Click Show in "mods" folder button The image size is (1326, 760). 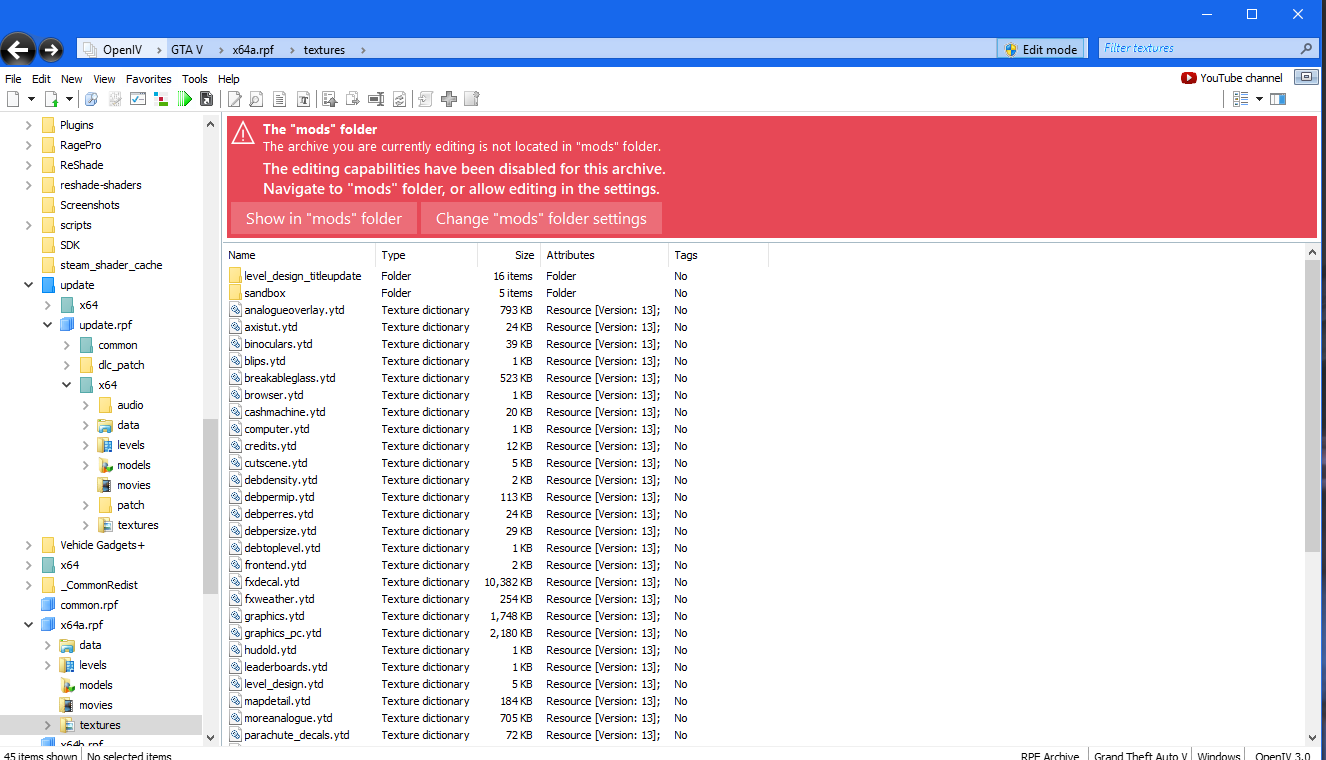(x=324, y=219)
